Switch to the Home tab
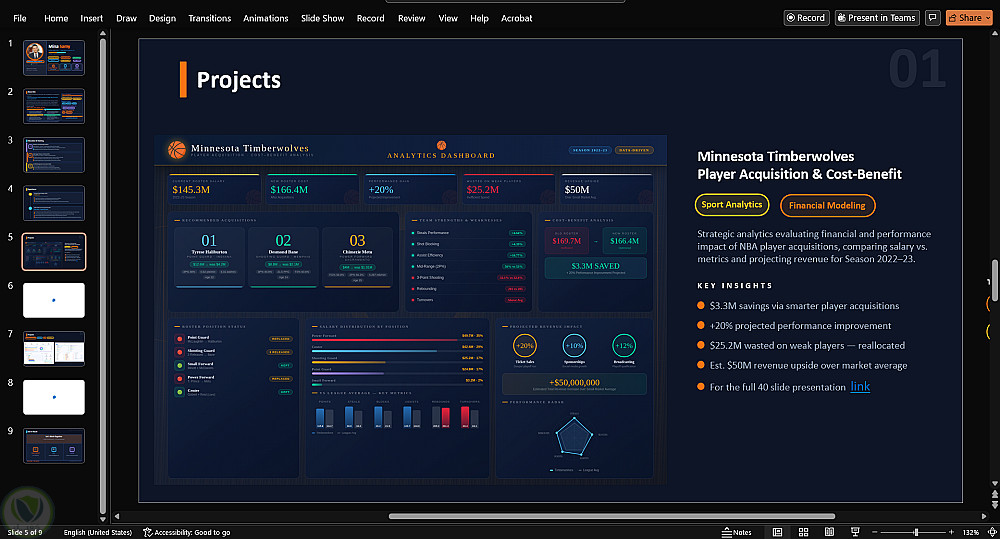Image resolution: width=1000 pixels, height=539 pixels. (x=56, y=18)
